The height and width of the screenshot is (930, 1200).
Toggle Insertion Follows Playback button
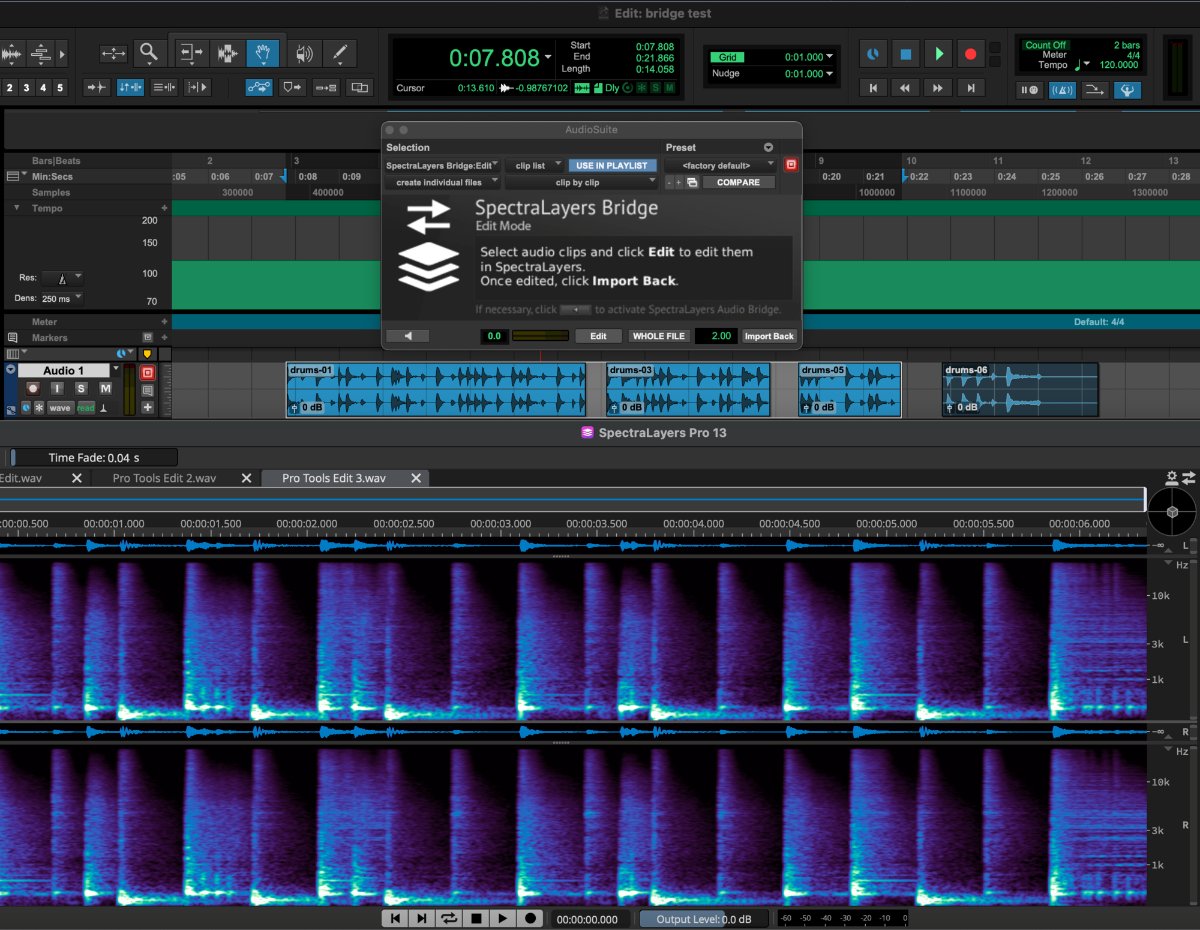[x=198, y=88]
